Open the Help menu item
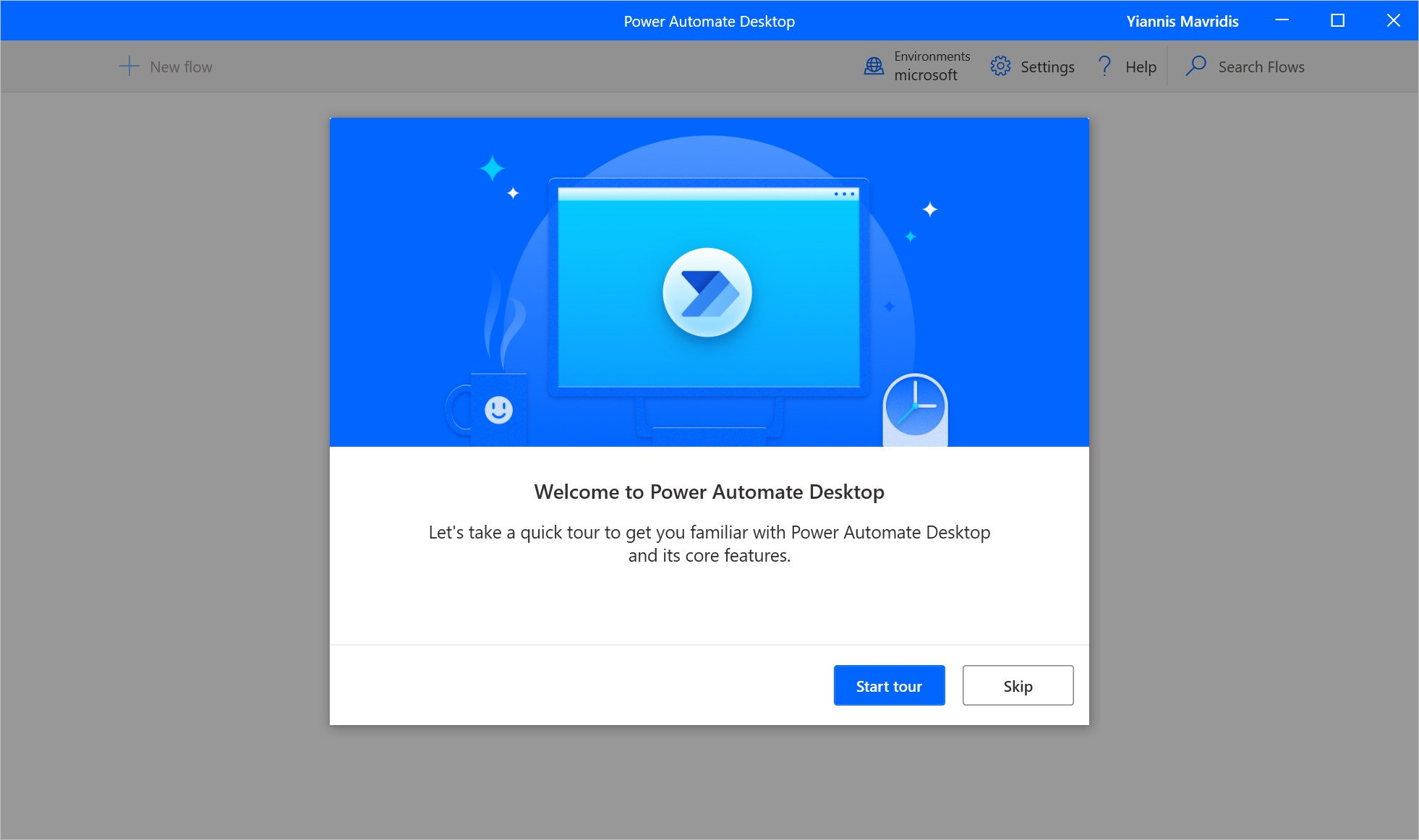The width and height of the screenshot is (1419, 840). click(x=1141, y=67)
